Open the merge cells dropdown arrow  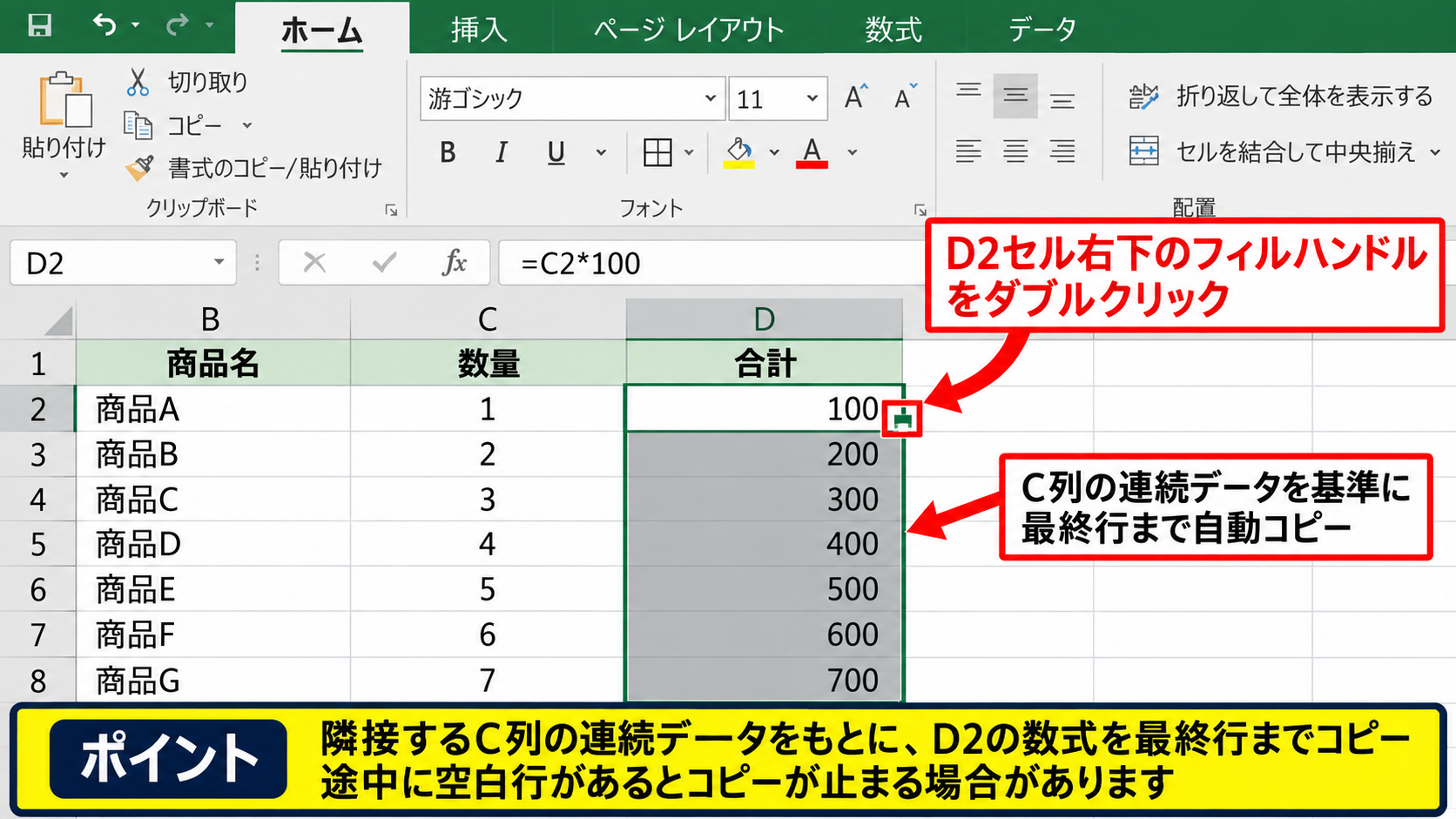[1434, 152]
